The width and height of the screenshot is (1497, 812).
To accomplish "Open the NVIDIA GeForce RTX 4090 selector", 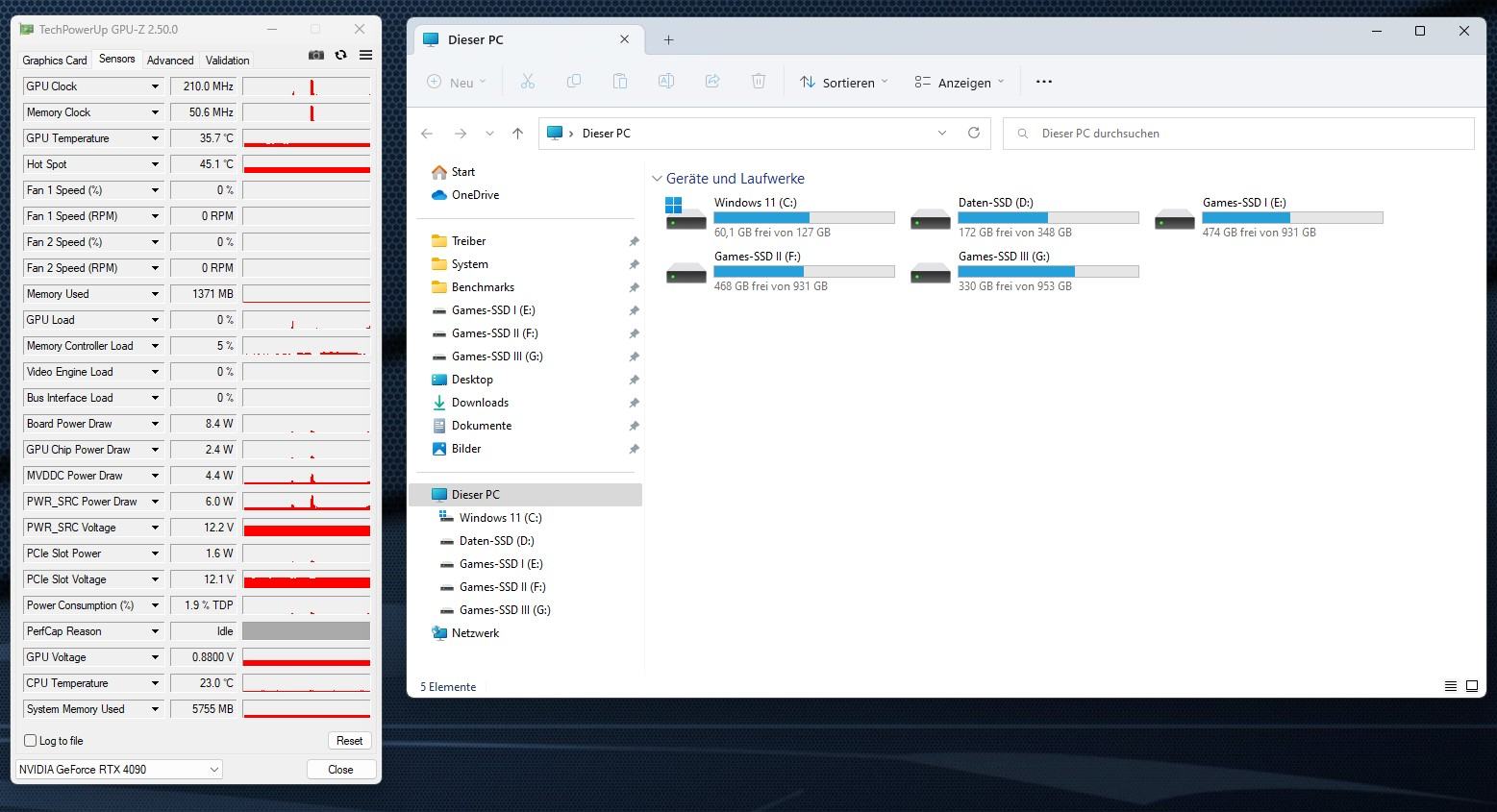I will click(119, 769).
